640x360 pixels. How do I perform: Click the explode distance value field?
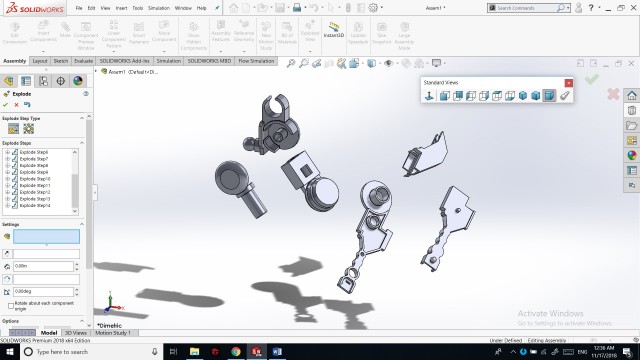click(43, 266)
